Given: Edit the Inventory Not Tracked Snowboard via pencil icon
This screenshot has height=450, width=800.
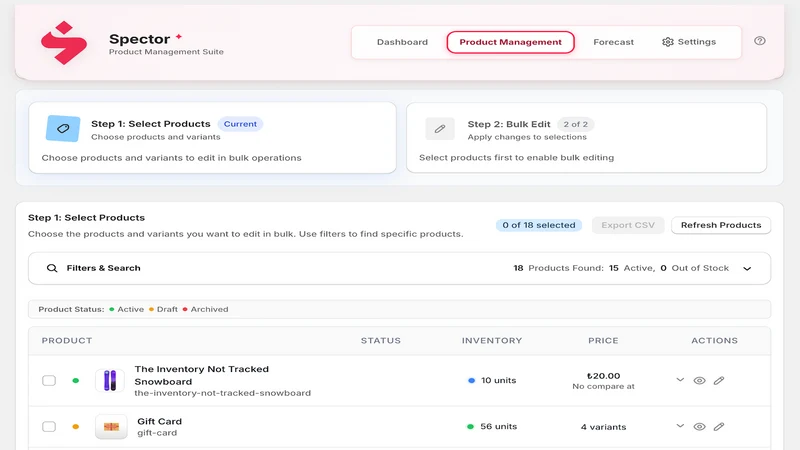Looking at the screenshot, I should pos(719,380).
